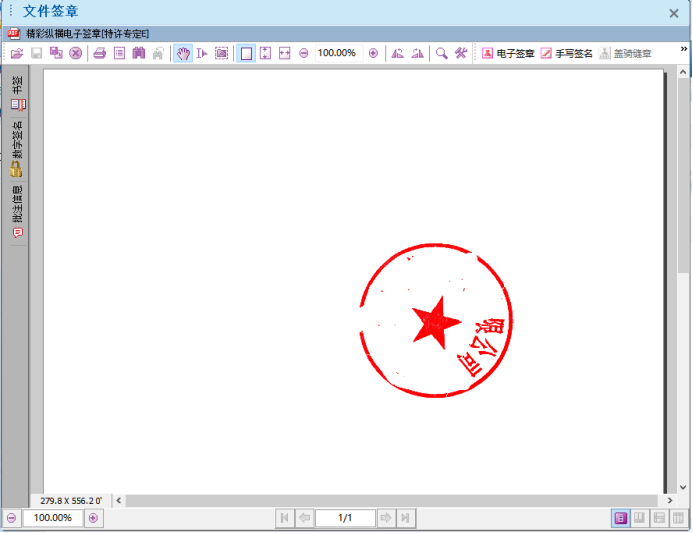The width and height of the screenshot is (693, 533).
Task: Open a file with the folder icon
Action: pos(17,53)
